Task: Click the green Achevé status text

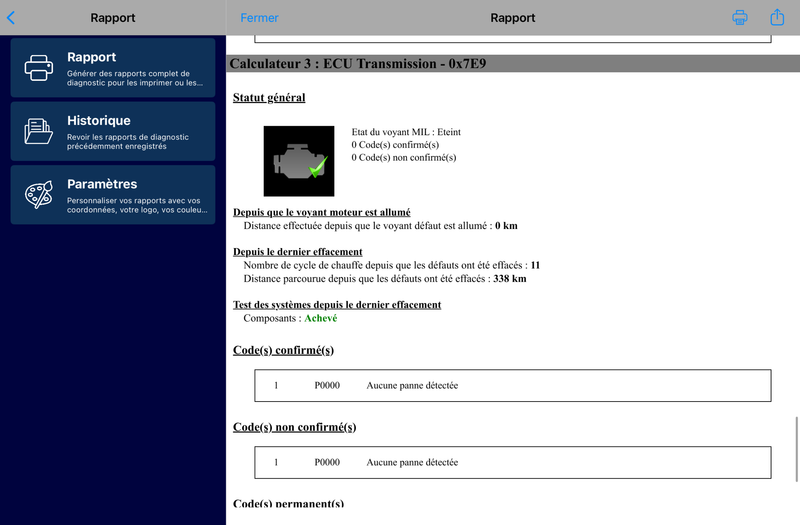Action: (321, 318)
